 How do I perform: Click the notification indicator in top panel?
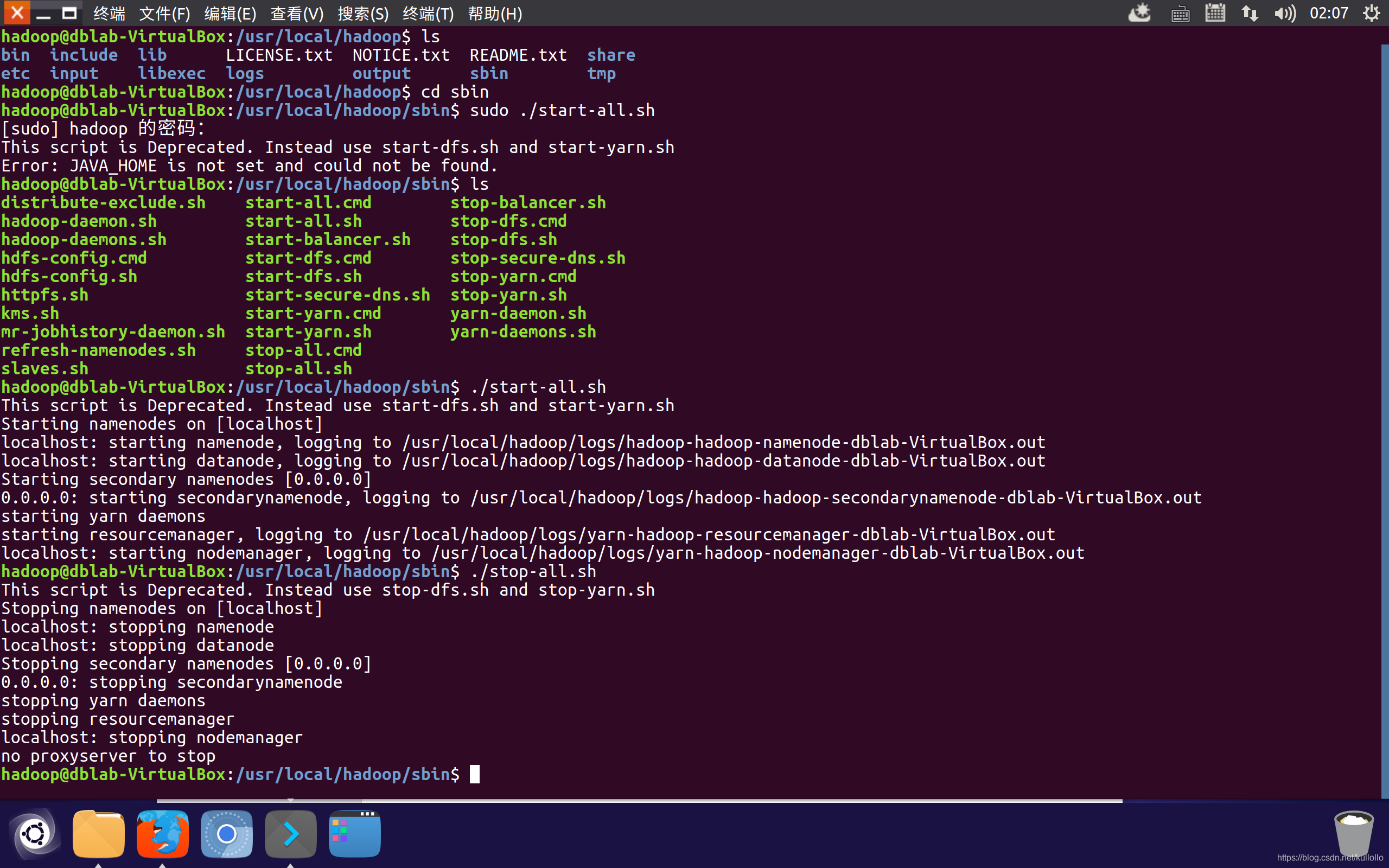1139,13
